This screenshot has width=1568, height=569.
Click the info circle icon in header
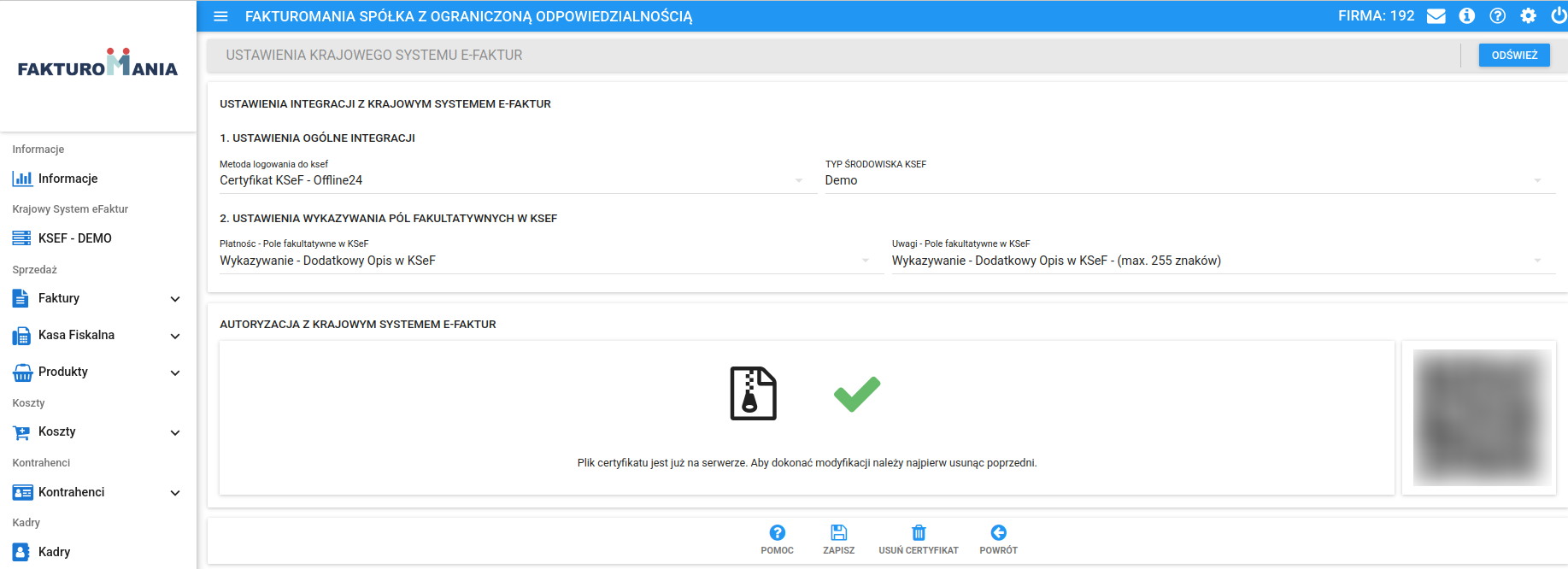click(x=1467, y=16)
